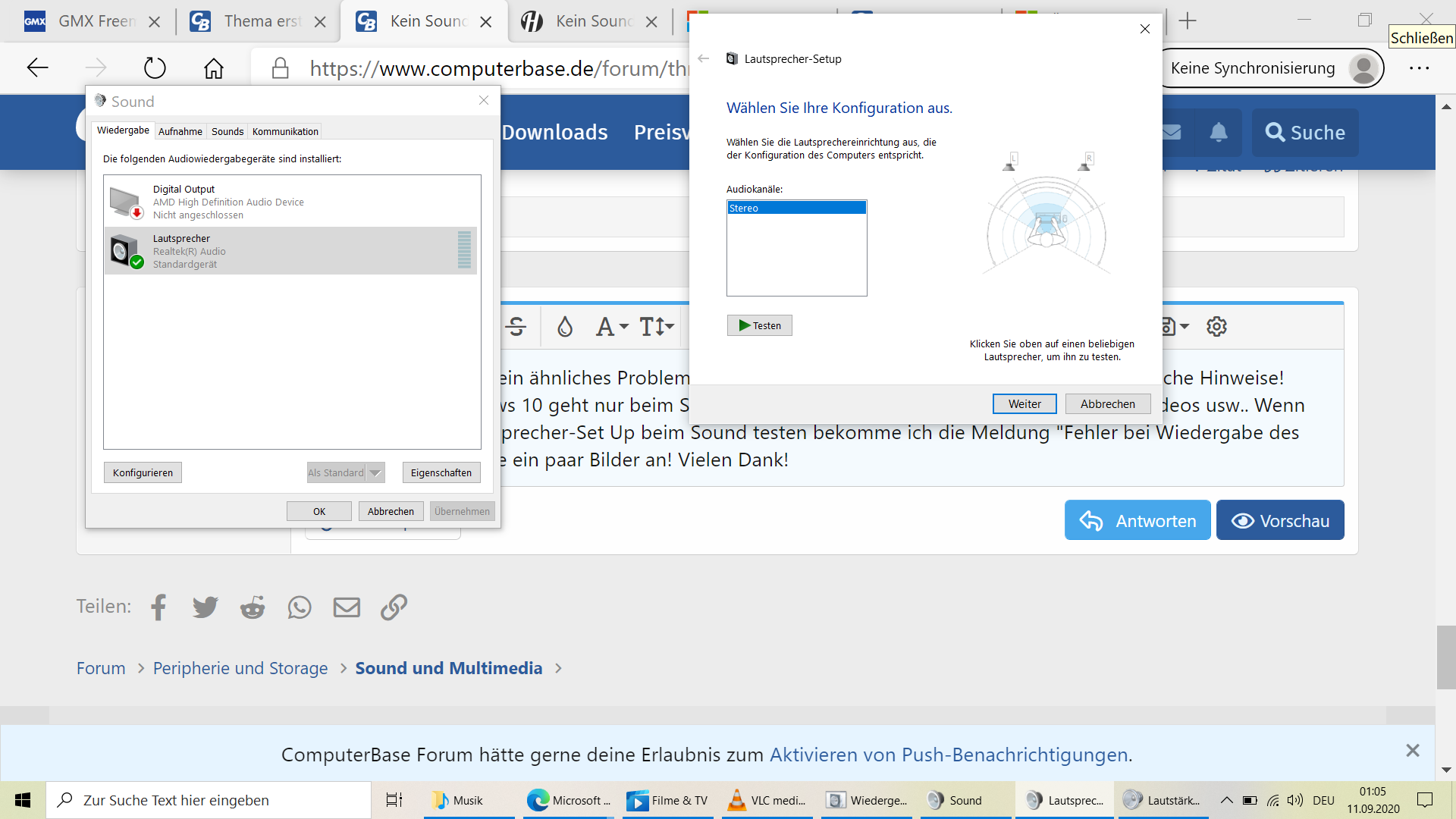
Task: Share the thread via the Facebook icon
Action: click(x=158, y=607)
